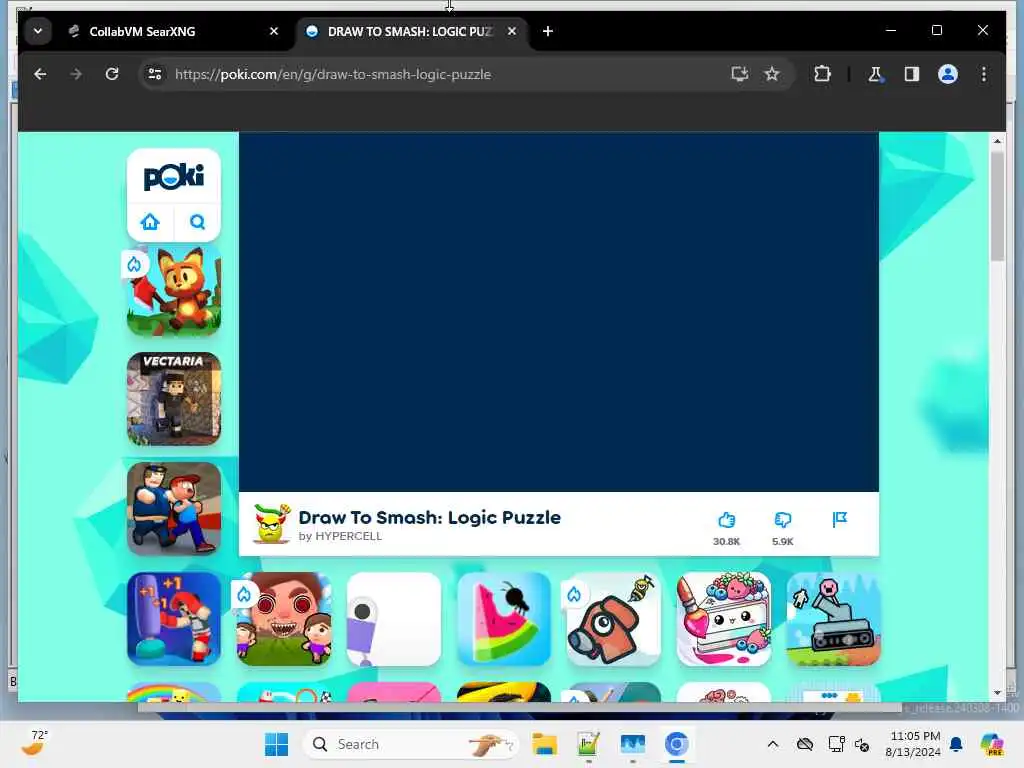
Task: Open the pink character on tank thumbnail
Action: point(833,619)
